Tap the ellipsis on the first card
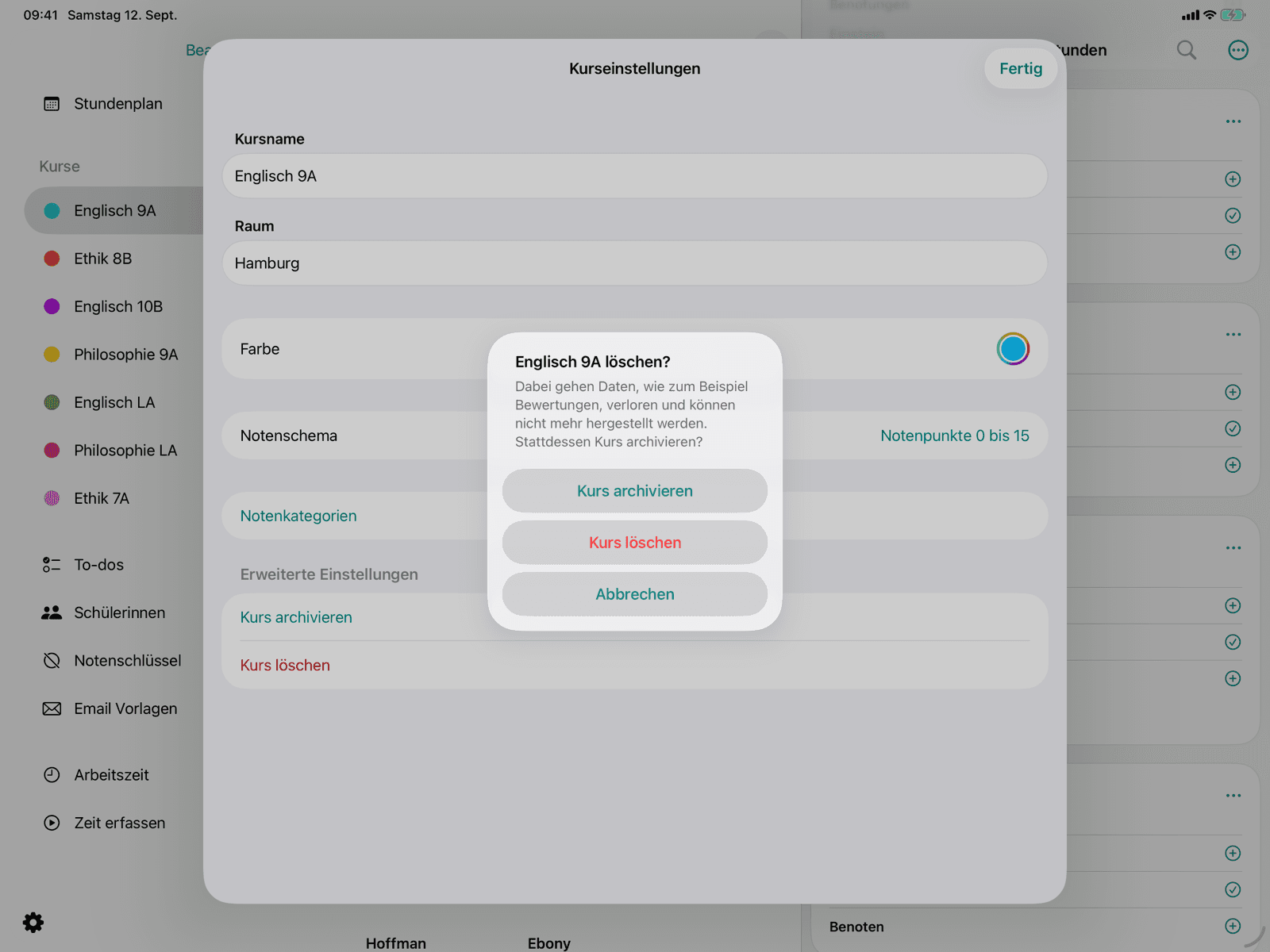This screenshot has height=952, width=1270. tap(1233, 121)
